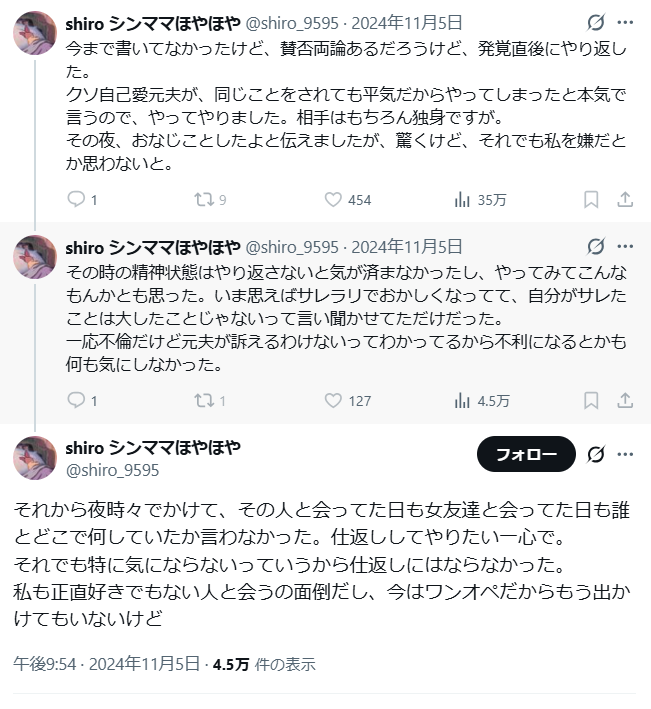View analytics of the 35万 views tweet
Viewport: 651px width, 709px height.
click(463, 199)
